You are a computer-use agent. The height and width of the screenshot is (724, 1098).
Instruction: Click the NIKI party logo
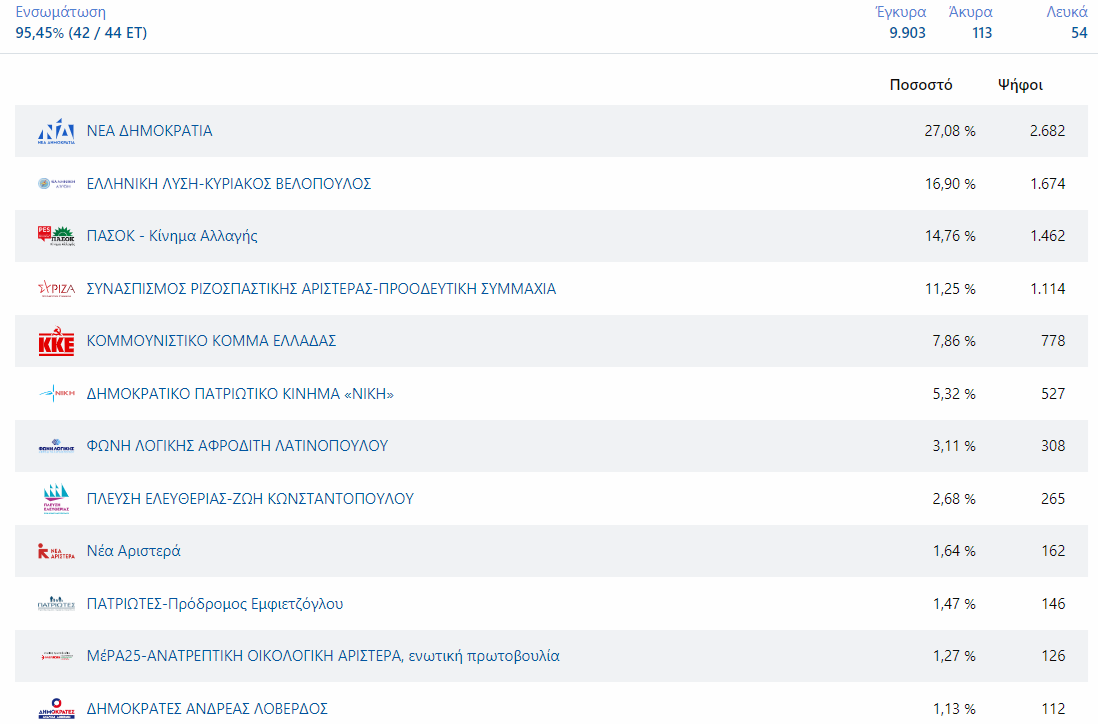pyautogui.click(x=56, y=394)
